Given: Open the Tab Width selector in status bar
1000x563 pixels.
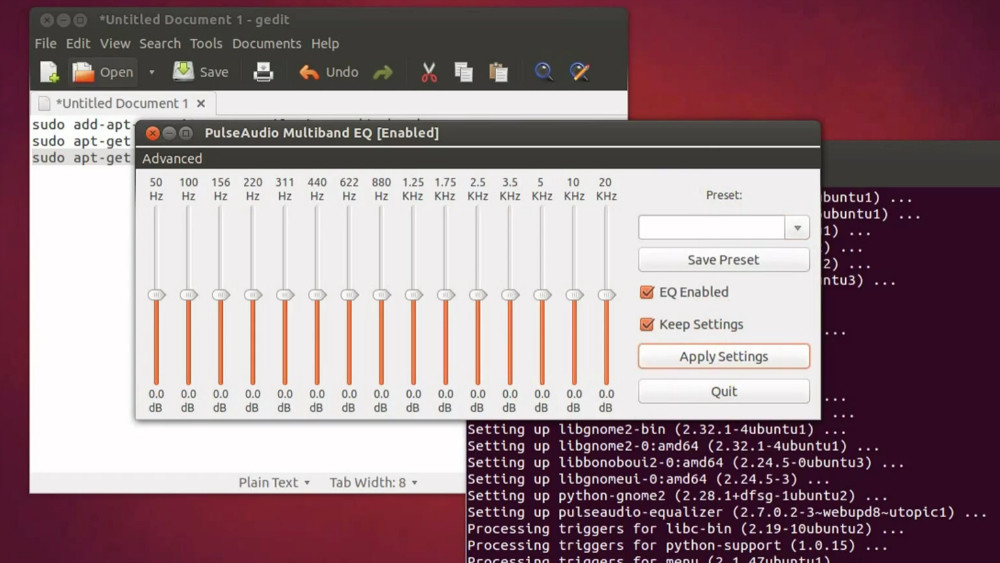Looking at the screenshot, I should pyautogui.click(x=373, y=482).
